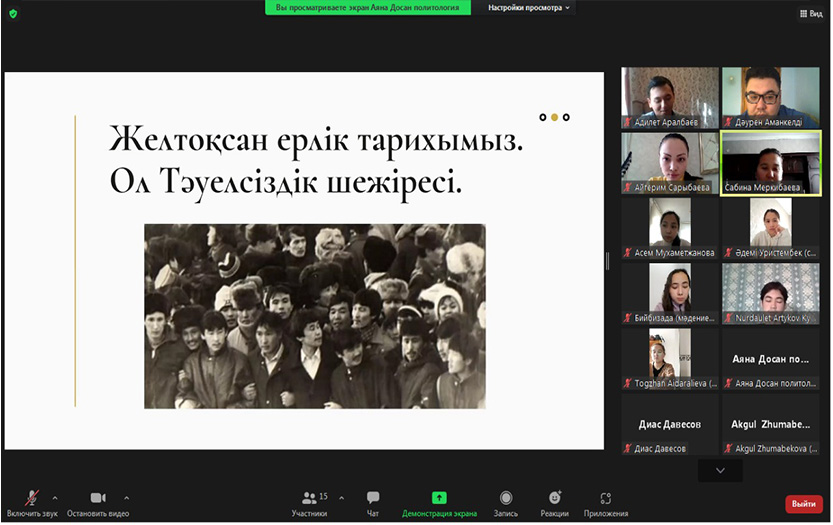Open Приложения apps panel
The height and width of the screenshot is (525, 833).
point(606,503)
